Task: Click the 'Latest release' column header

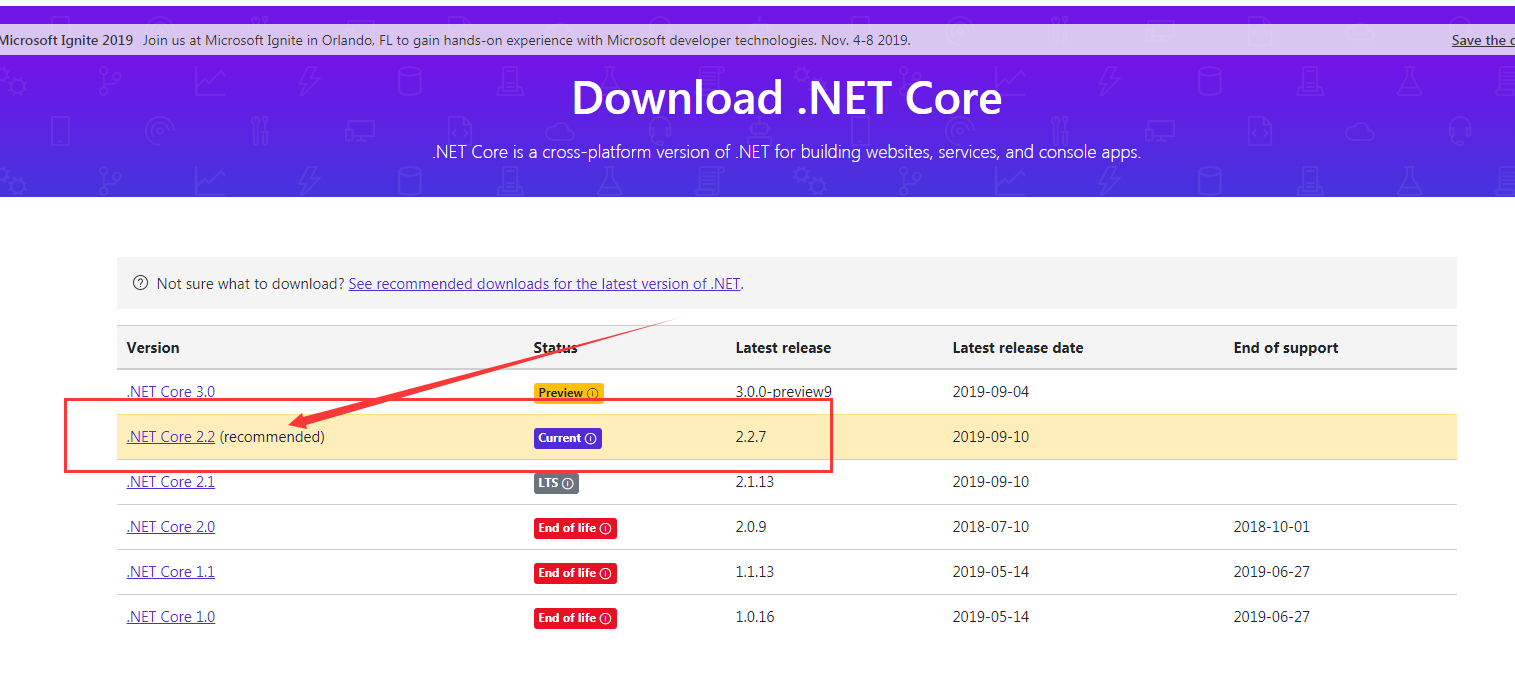Action: 783,348
